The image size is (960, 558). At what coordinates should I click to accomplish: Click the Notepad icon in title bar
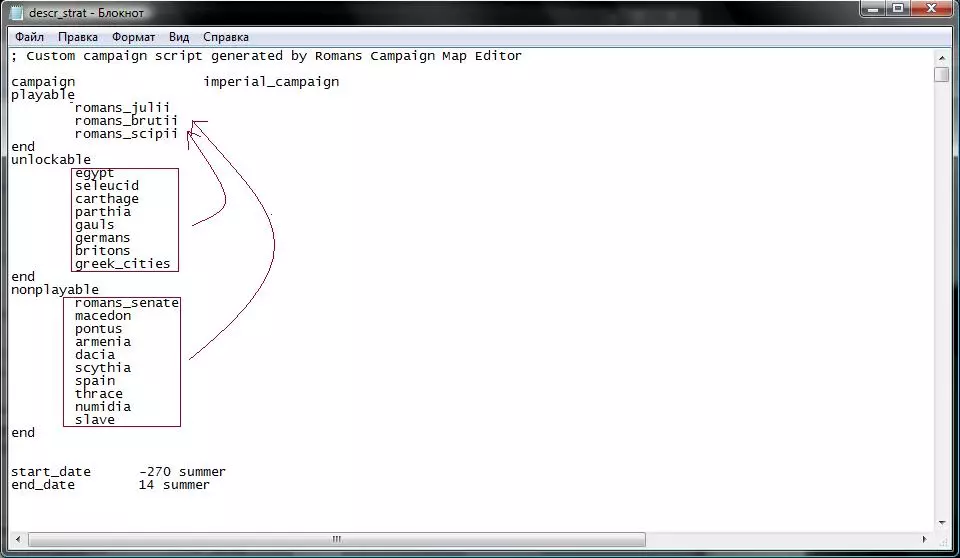17,13
